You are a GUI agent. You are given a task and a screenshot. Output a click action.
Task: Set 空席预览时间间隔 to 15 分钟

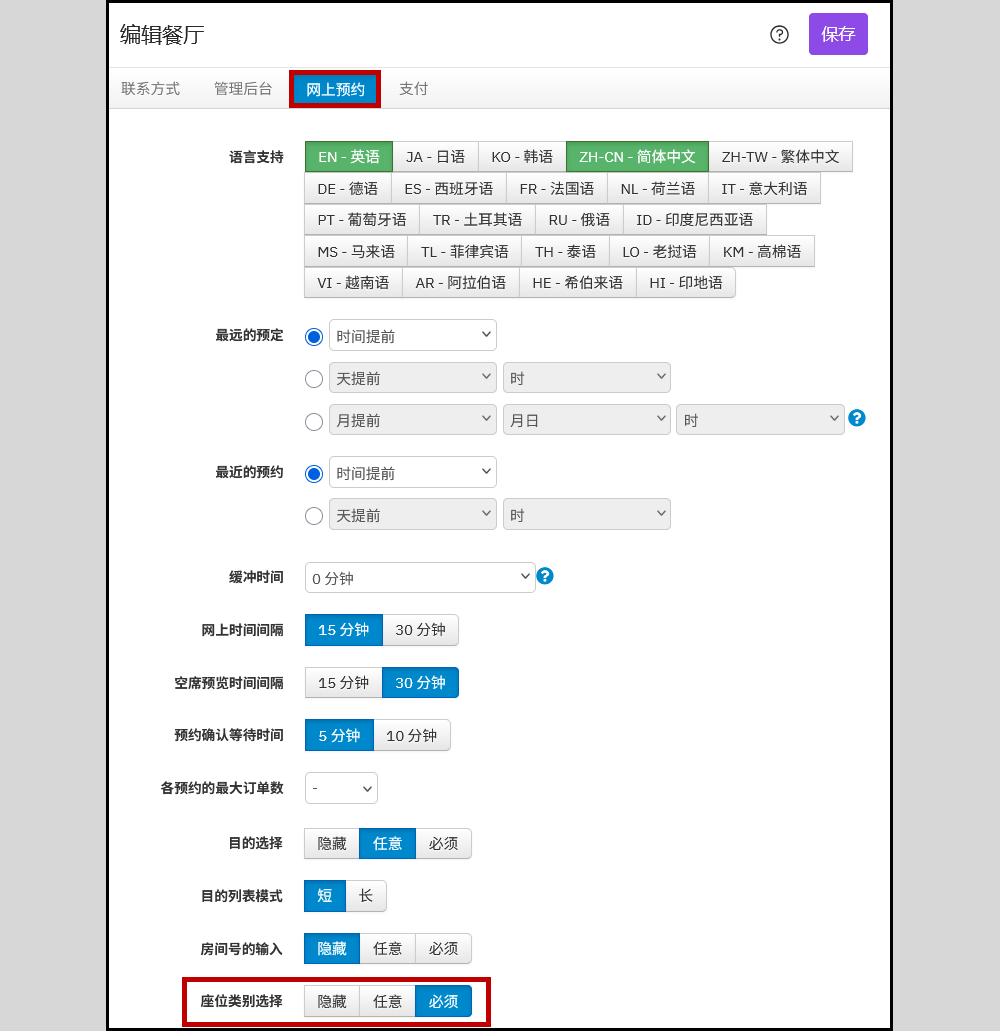pyautogui.click(x=344, y=683)
